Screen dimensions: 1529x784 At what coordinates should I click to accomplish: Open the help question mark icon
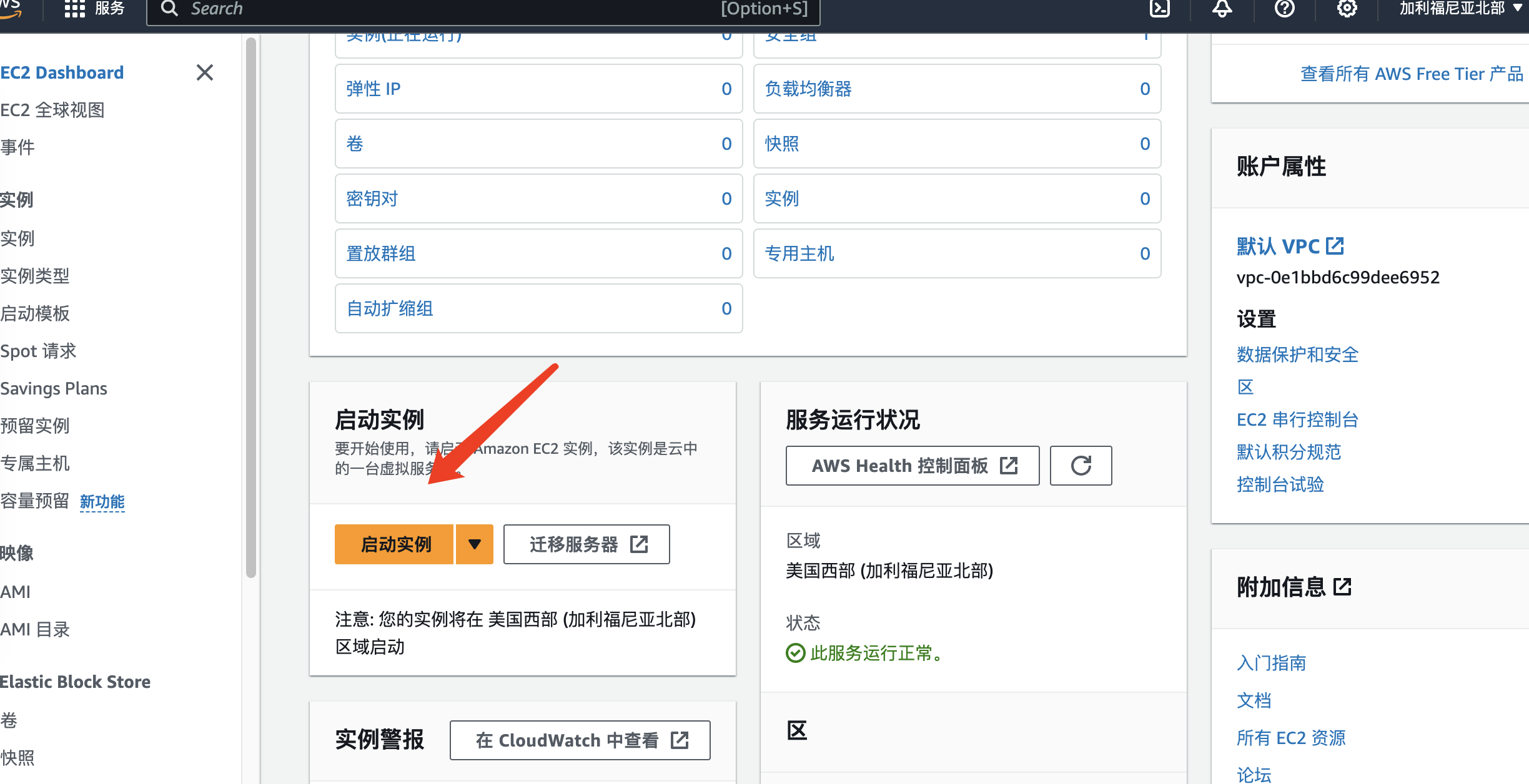(x=1284, y=9)
